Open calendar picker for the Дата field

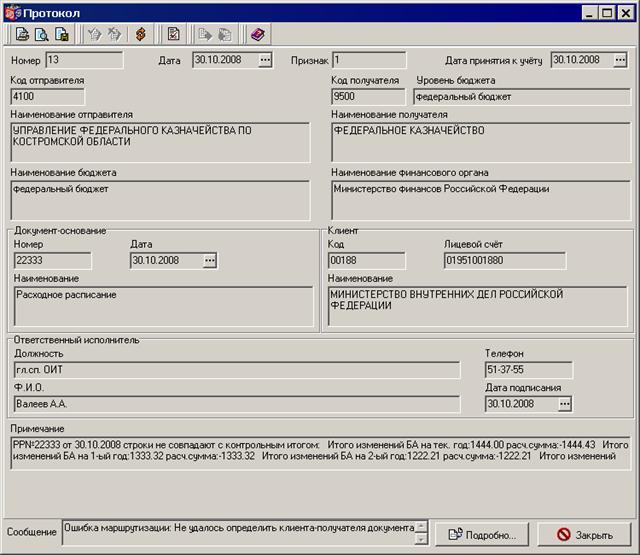(265, 60)
